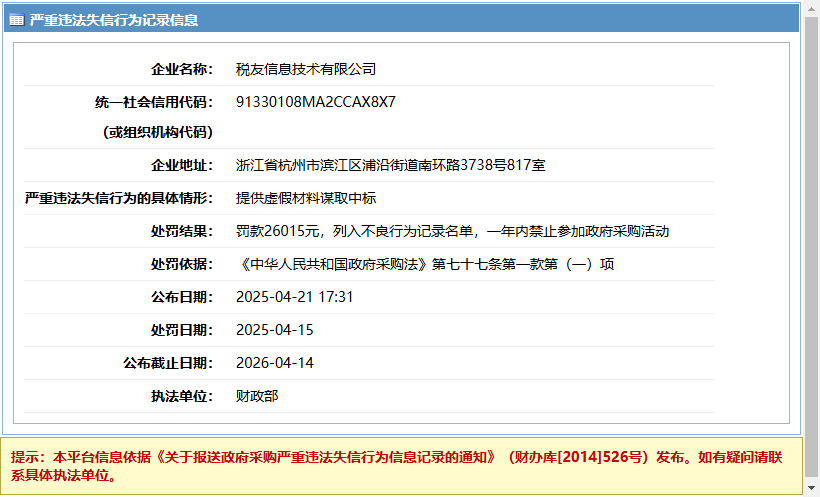Select the company name 税友信息技术有限公司
820x497 pixels.
[305, 69]
